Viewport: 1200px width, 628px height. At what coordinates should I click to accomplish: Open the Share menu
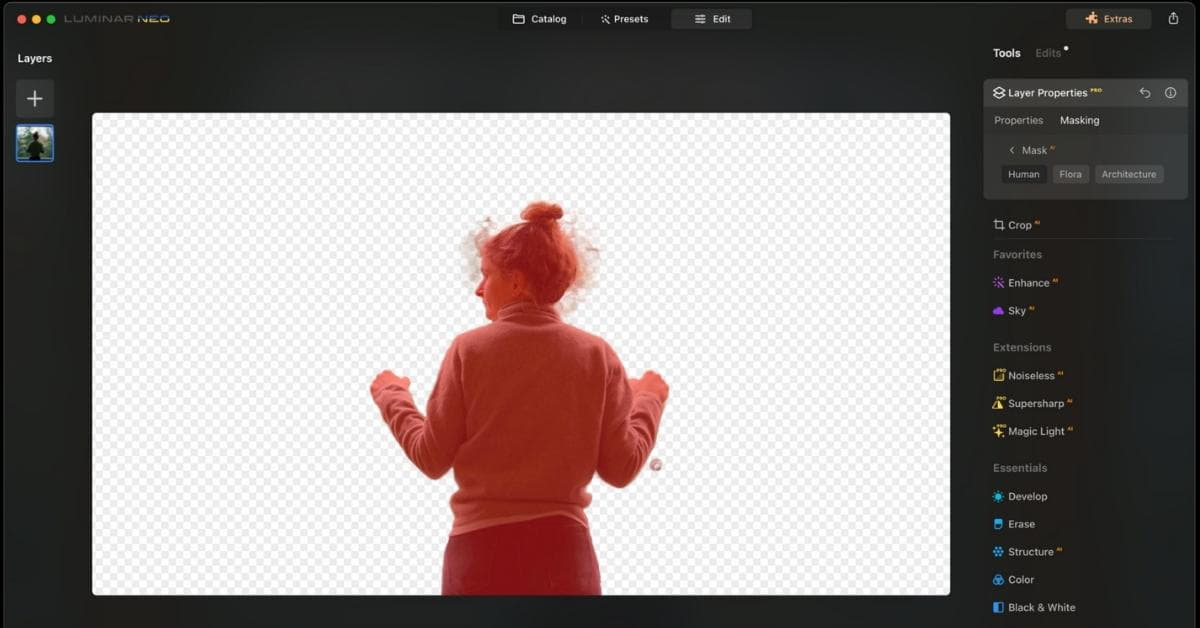1174,17
